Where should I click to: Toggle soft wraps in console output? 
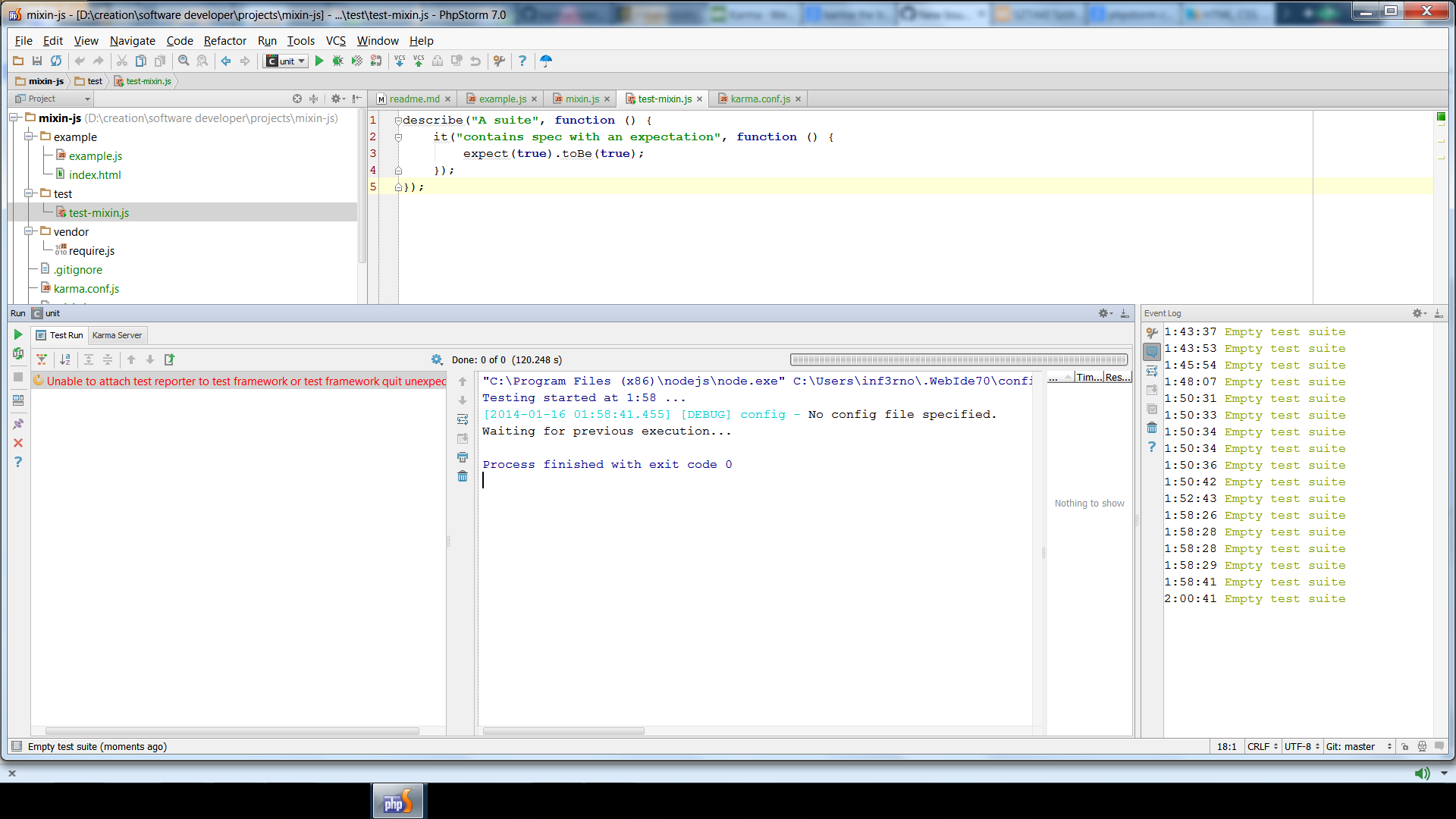[463, 419]
